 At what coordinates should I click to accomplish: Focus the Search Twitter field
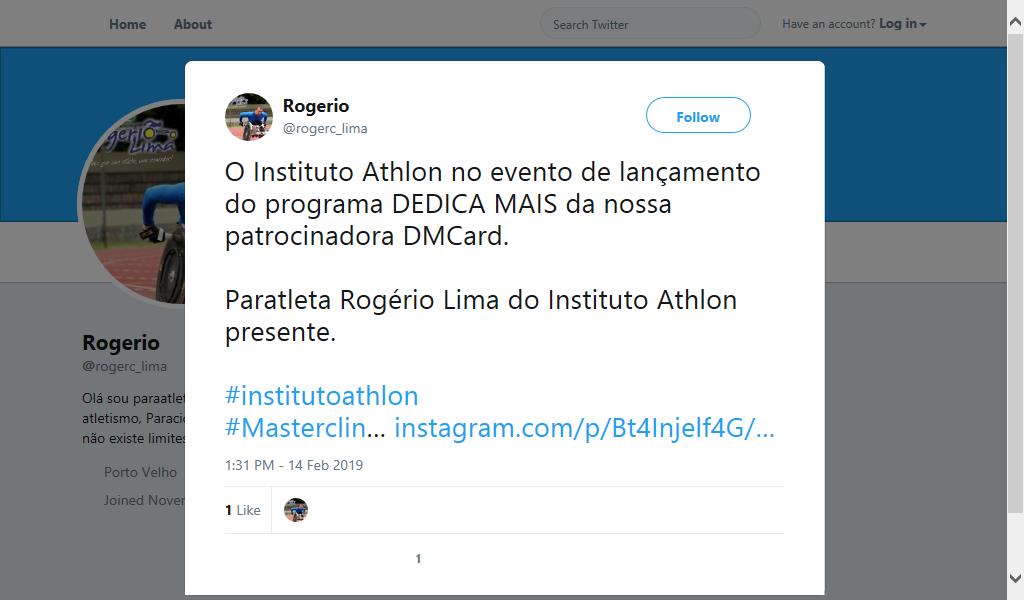coord(650,24)
